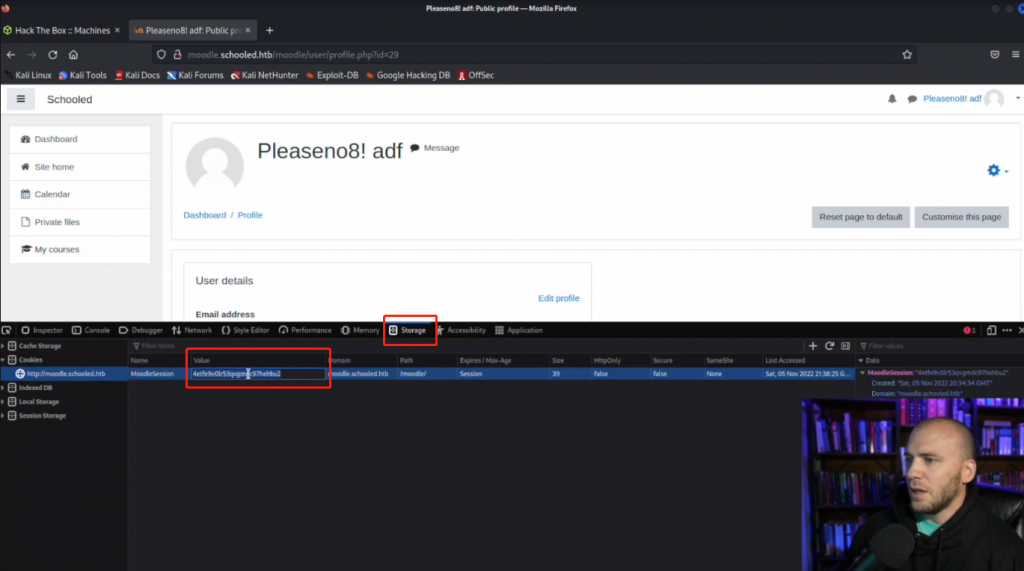Open Calendar in side menu
1024x571 pixels.
(80, 194)
